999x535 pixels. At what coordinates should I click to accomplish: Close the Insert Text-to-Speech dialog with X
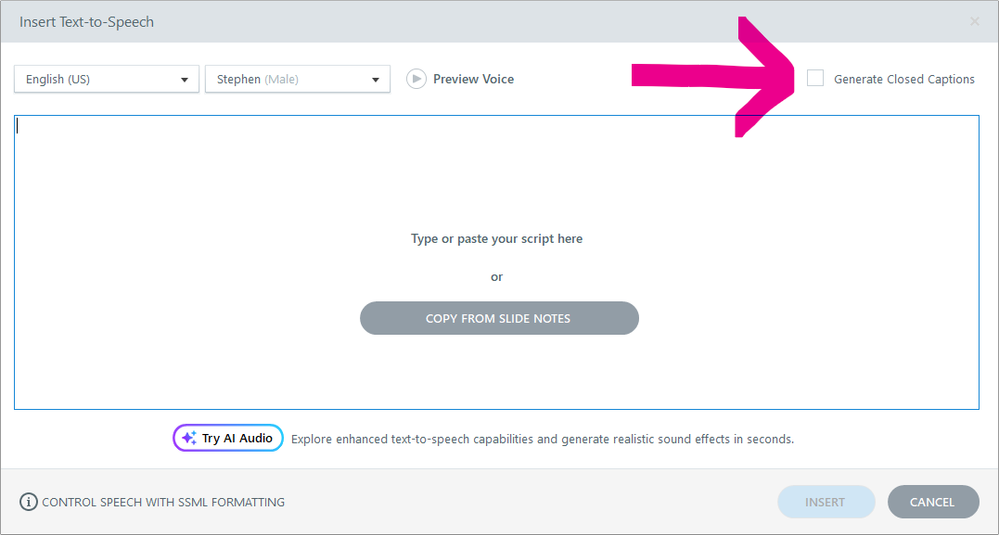pyautogui.click(x=975, y=21)
